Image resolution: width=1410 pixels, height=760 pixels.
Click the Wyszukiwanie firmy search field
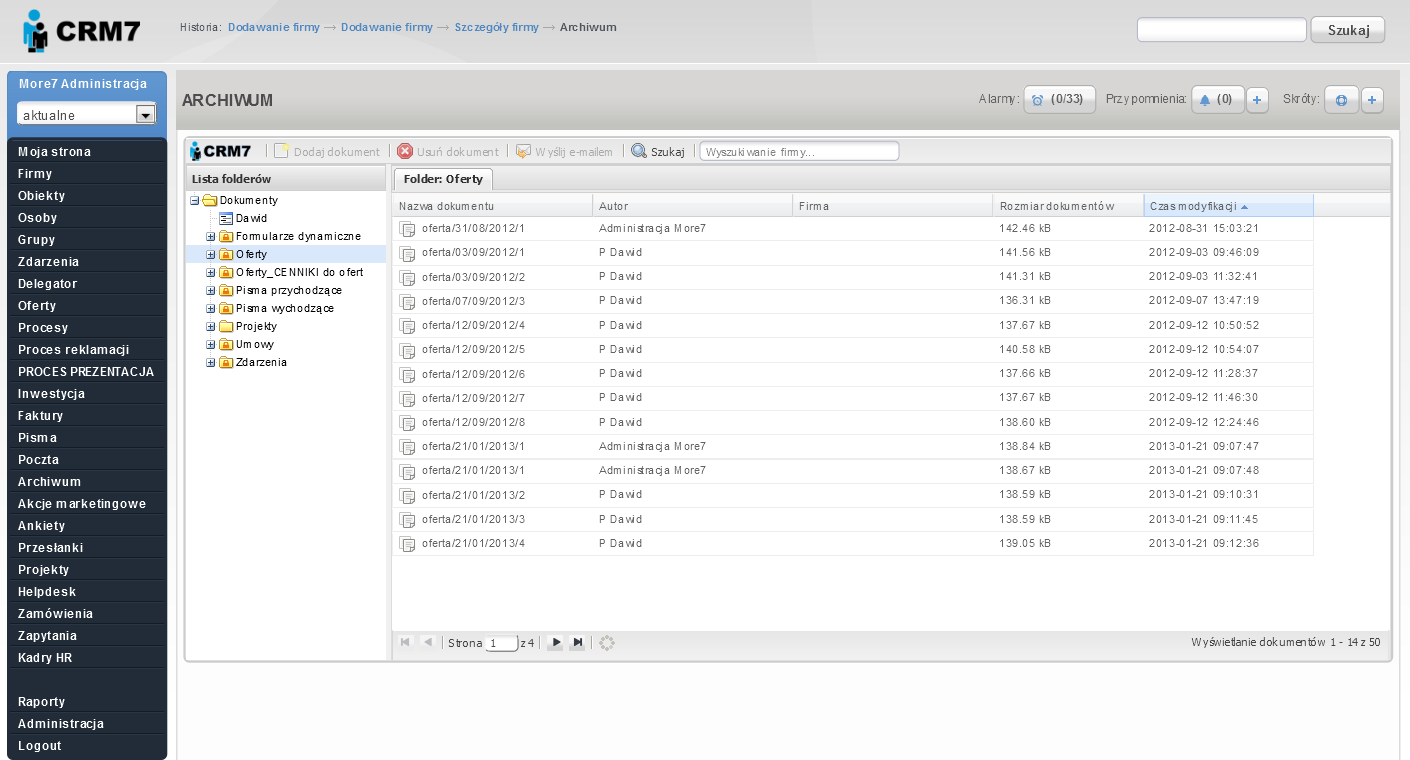(x=799, y=151)
